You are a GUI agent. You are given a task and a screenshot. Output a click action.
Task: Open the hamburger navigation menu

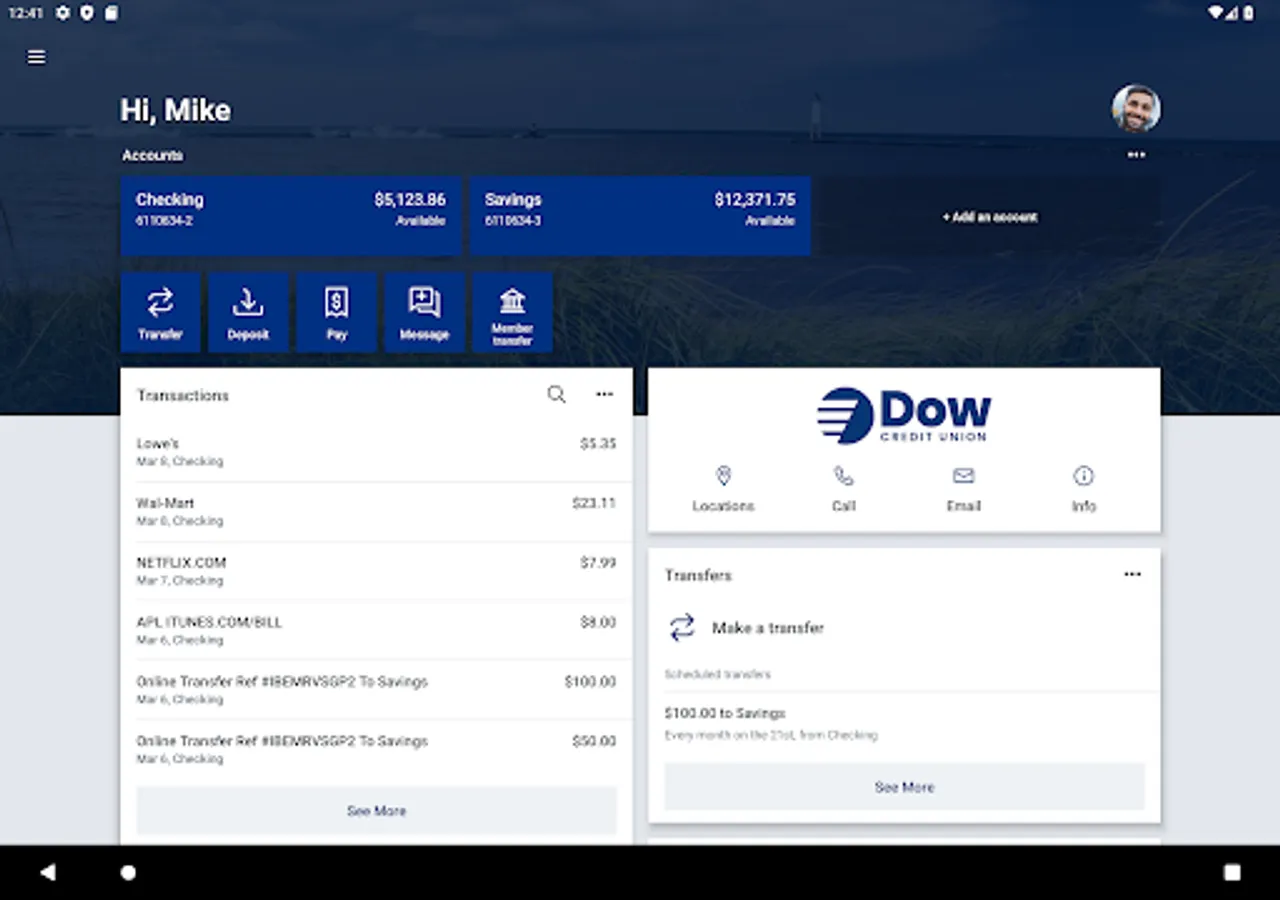37,57
